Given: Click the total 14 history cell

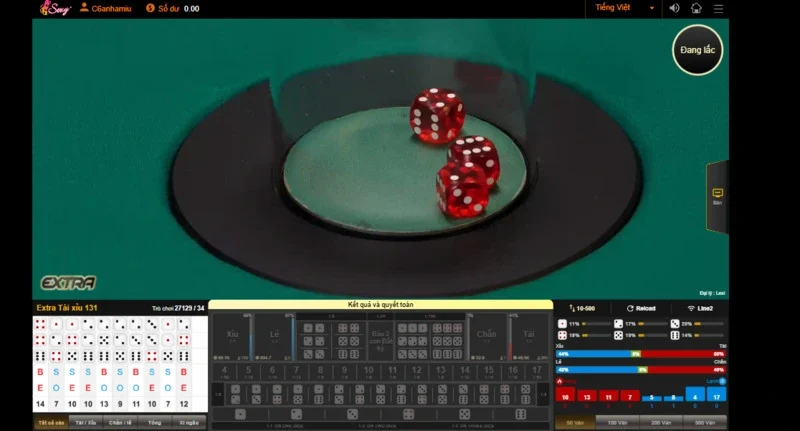Looking at the screenshot, I should point(40,404).
